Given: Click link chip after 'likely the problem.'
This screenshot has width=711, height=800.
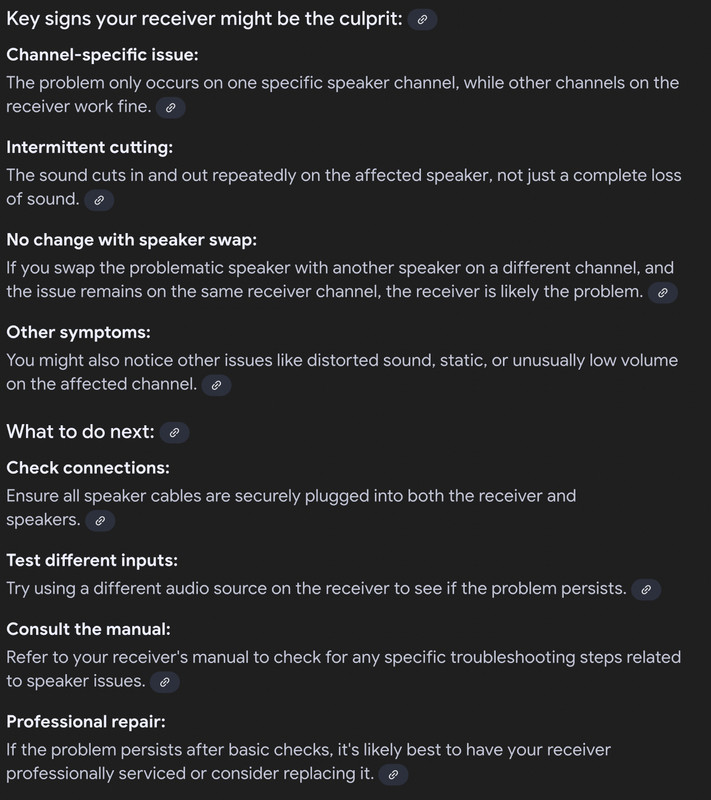Looking at the screenshot, I should click(663, 293).
